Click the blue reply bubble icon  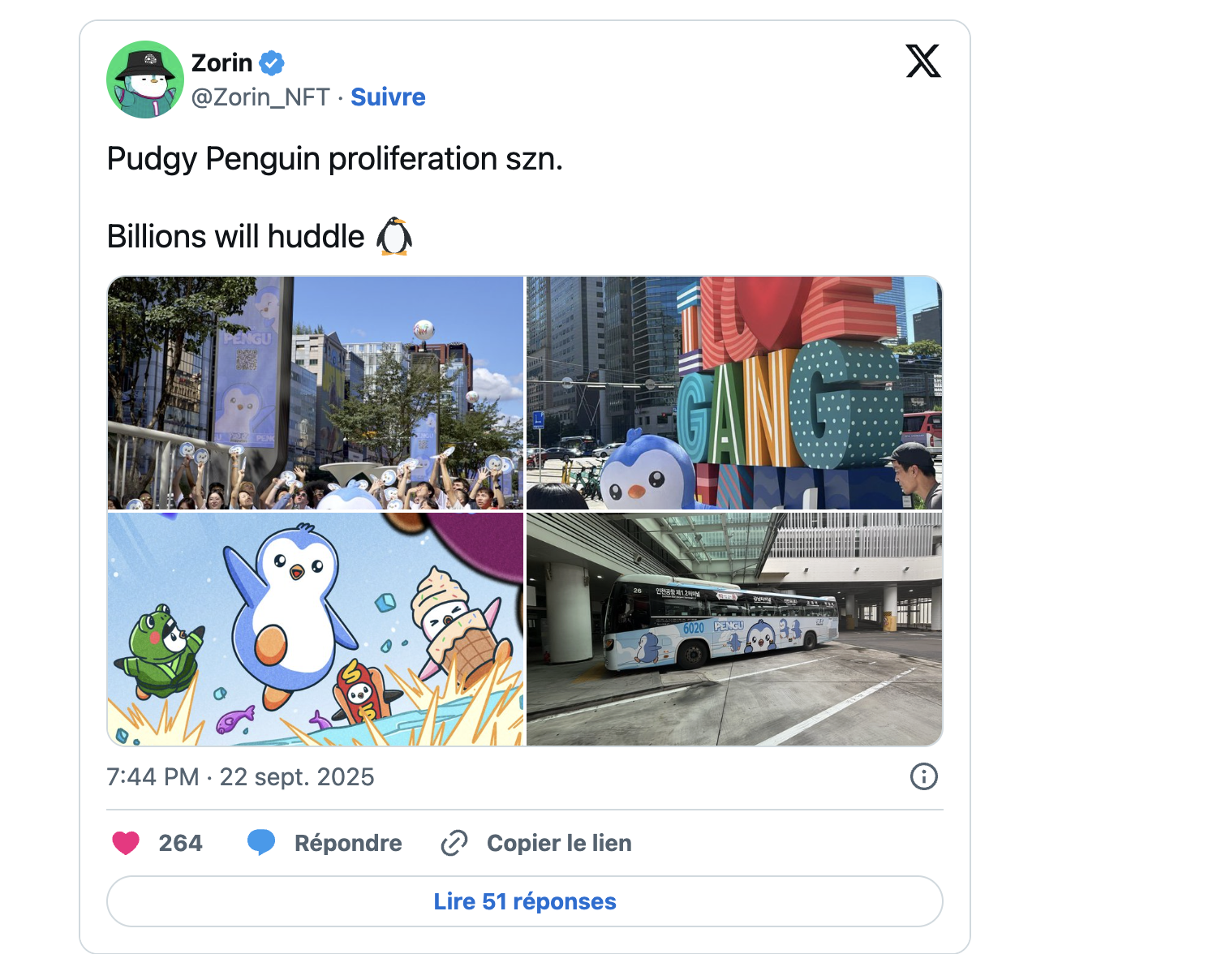tap(261, 843)
